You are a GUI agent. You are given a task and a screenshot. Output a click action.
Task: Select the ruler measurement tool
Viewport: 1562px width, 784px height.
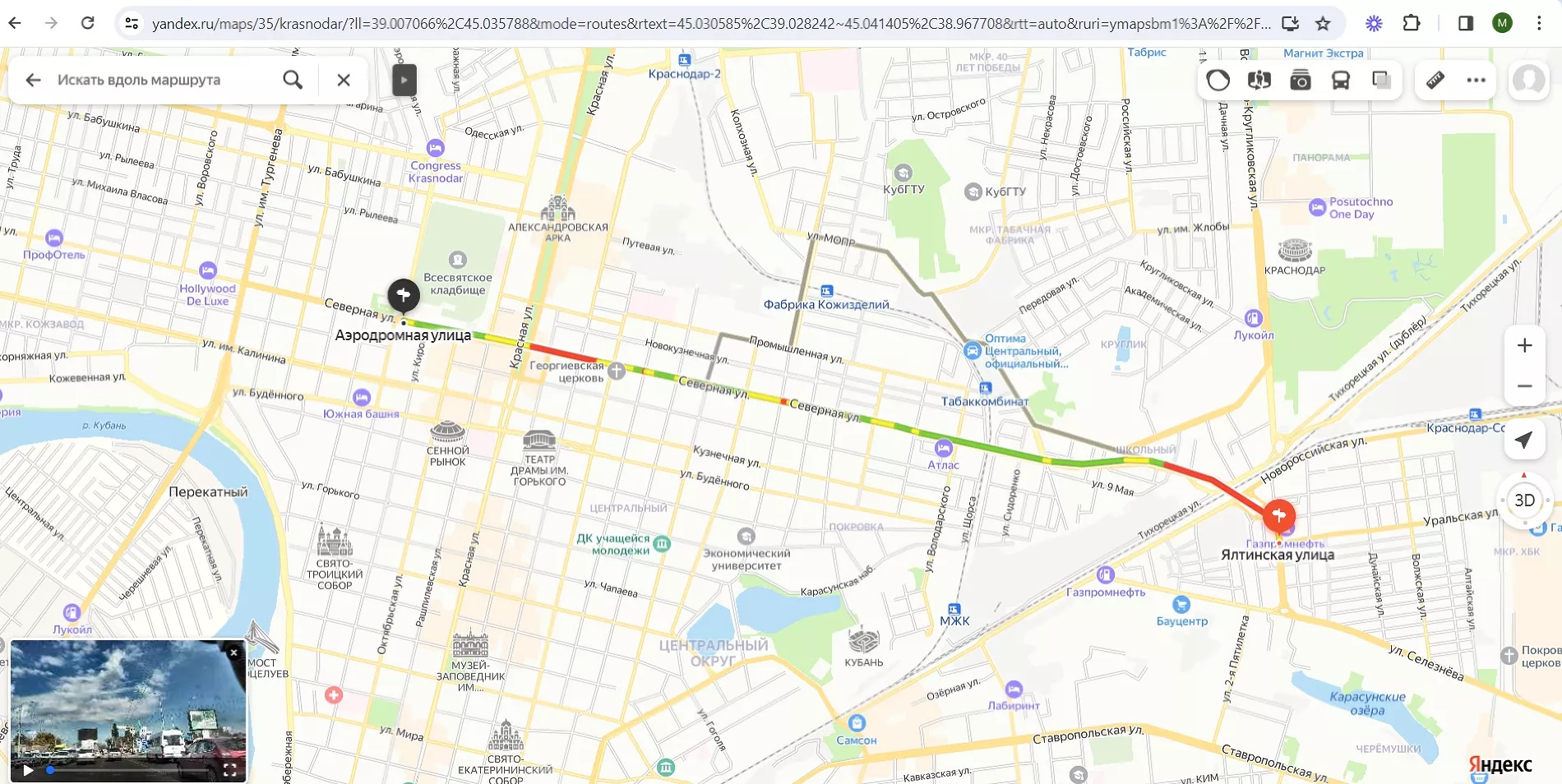(1435, 80)
